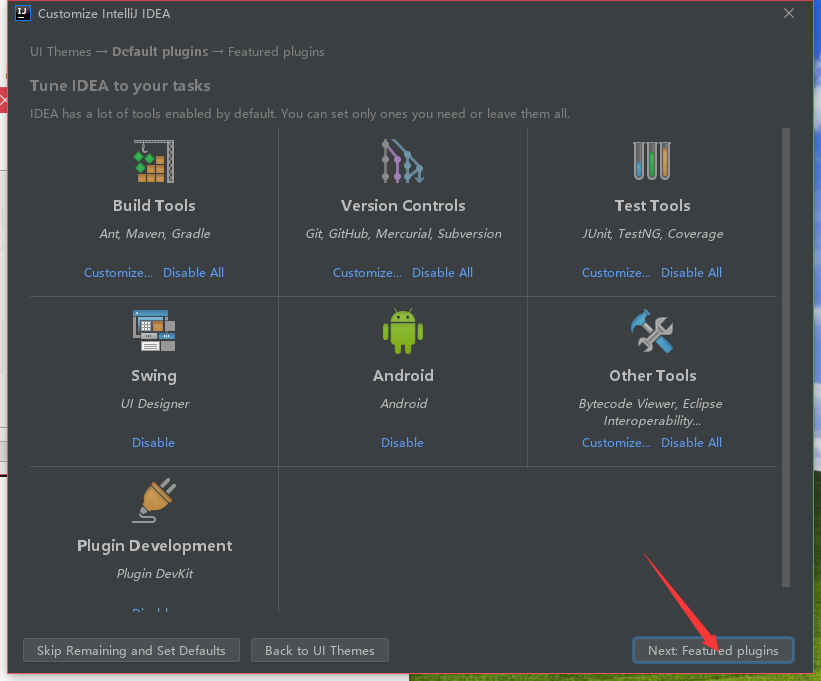Click 'UI Designer' description text
This screenshot has height=681, width=821.
point(155,404)
